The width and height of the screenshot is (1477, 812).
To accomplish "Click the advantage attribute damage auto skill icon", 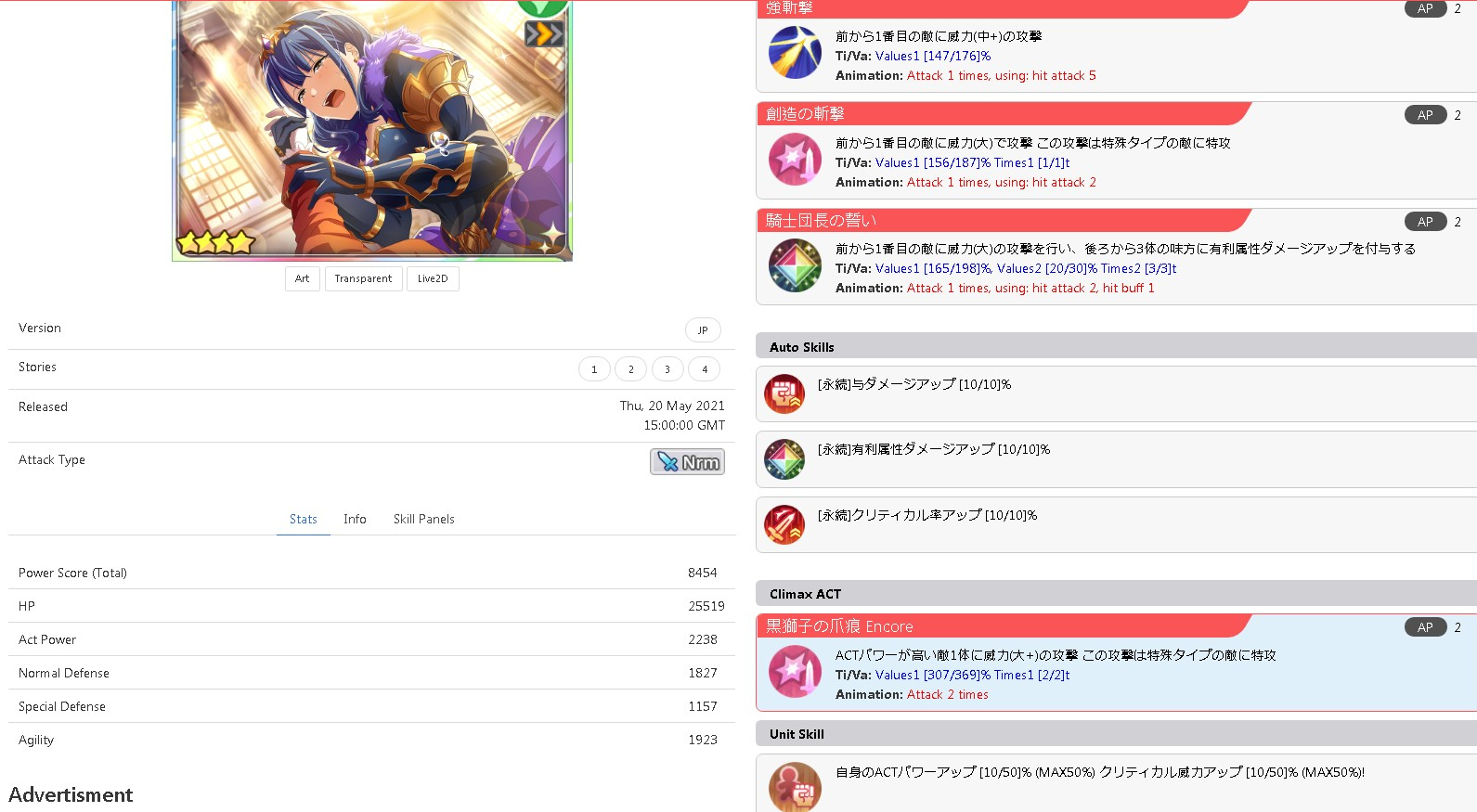I will coord(784,459).
